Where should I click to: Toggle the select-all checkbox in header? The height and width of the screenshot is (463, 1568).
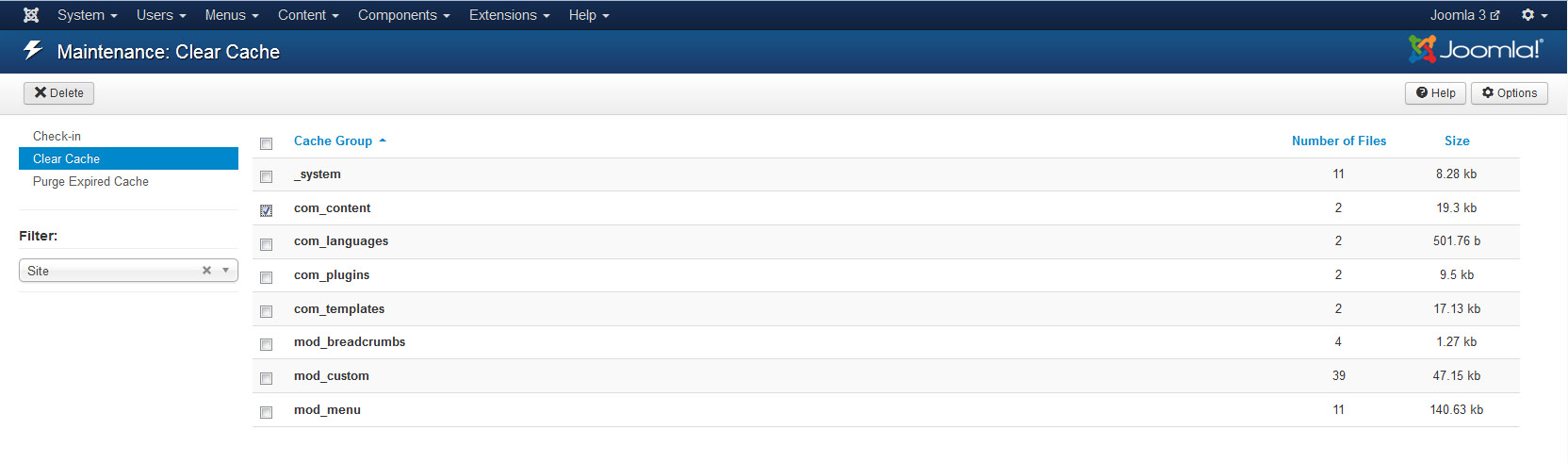tap(266, 143)
